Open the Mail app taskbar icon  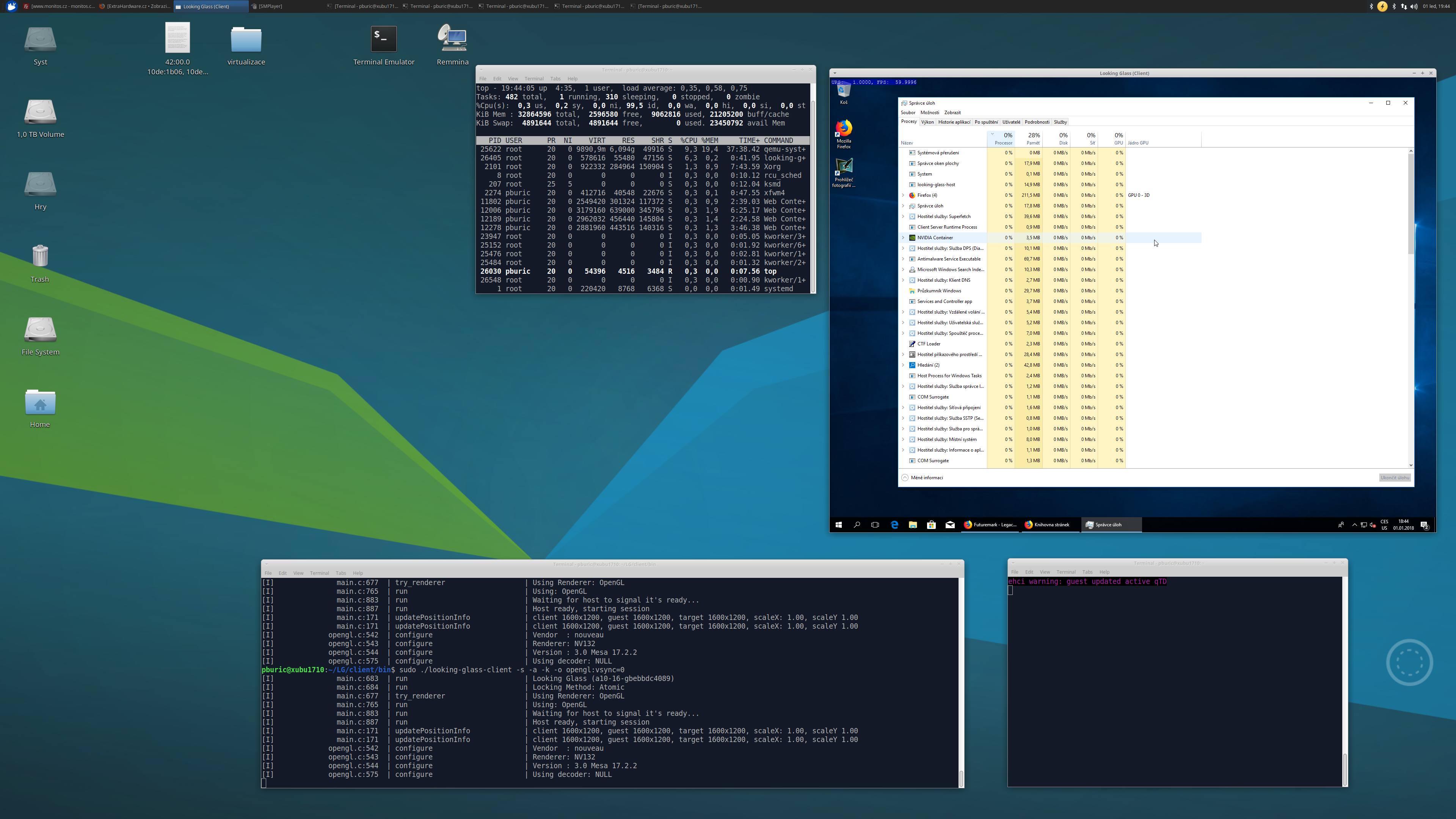coord(949,524)
